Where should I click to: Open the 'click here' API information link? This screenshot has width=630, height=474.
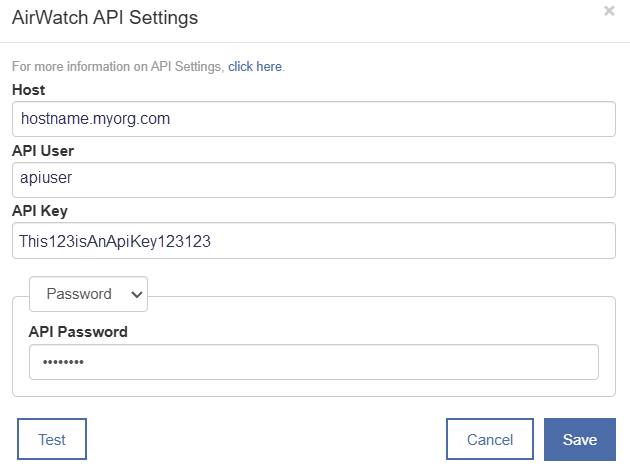(x=255, y=66)
